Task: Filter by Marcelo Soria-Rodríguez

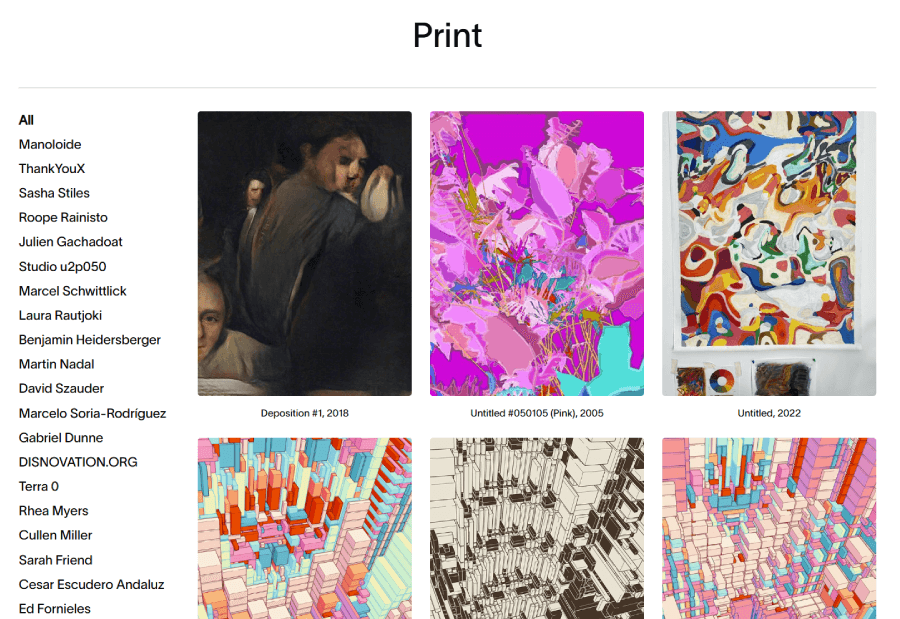Action: click(92, 413)
